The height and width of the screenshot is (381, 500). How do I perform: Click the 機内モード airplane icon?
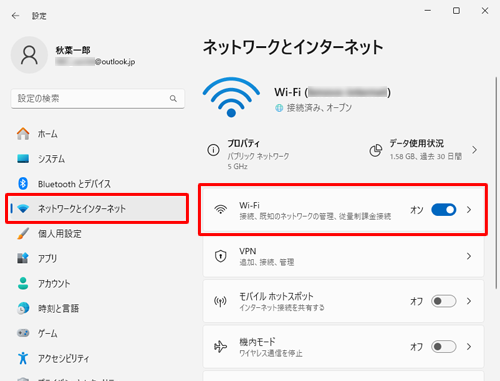coord(220,347)
